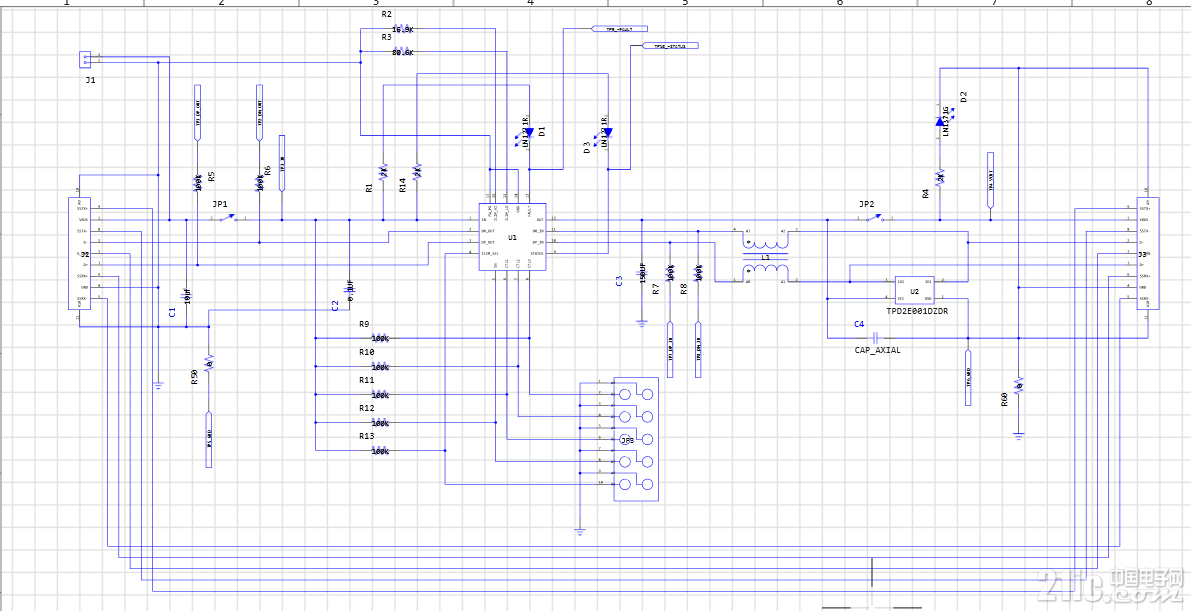Select the R1 2K resistor symbol
Screen dimensions: 1191x611
383,171
